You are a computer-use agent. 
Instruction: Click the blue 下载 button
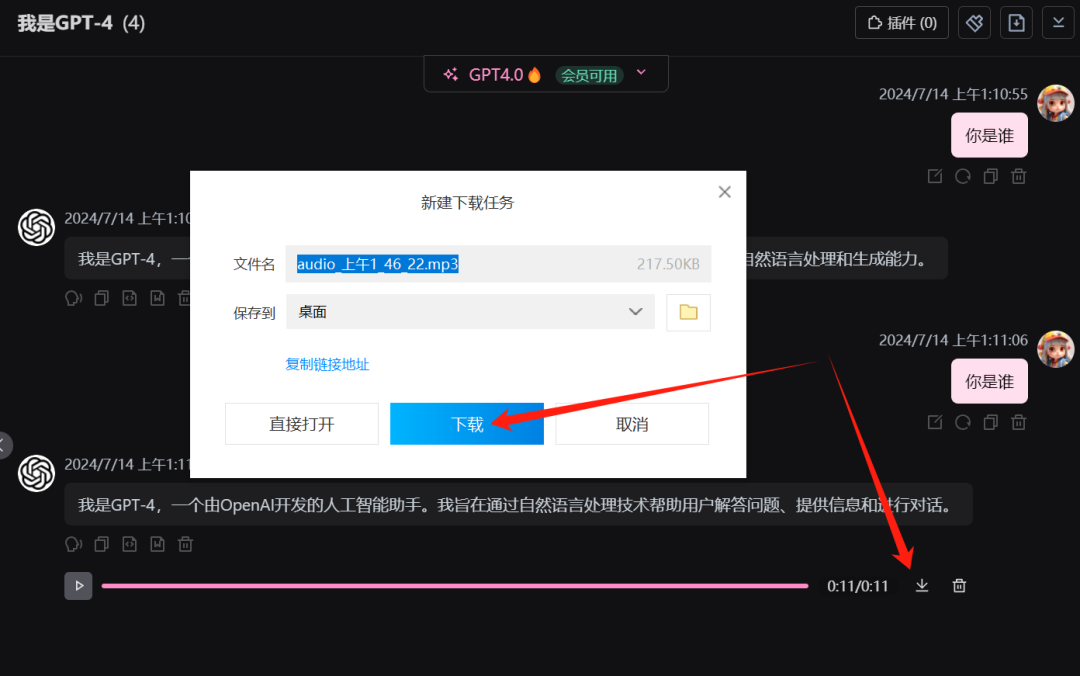467,424
